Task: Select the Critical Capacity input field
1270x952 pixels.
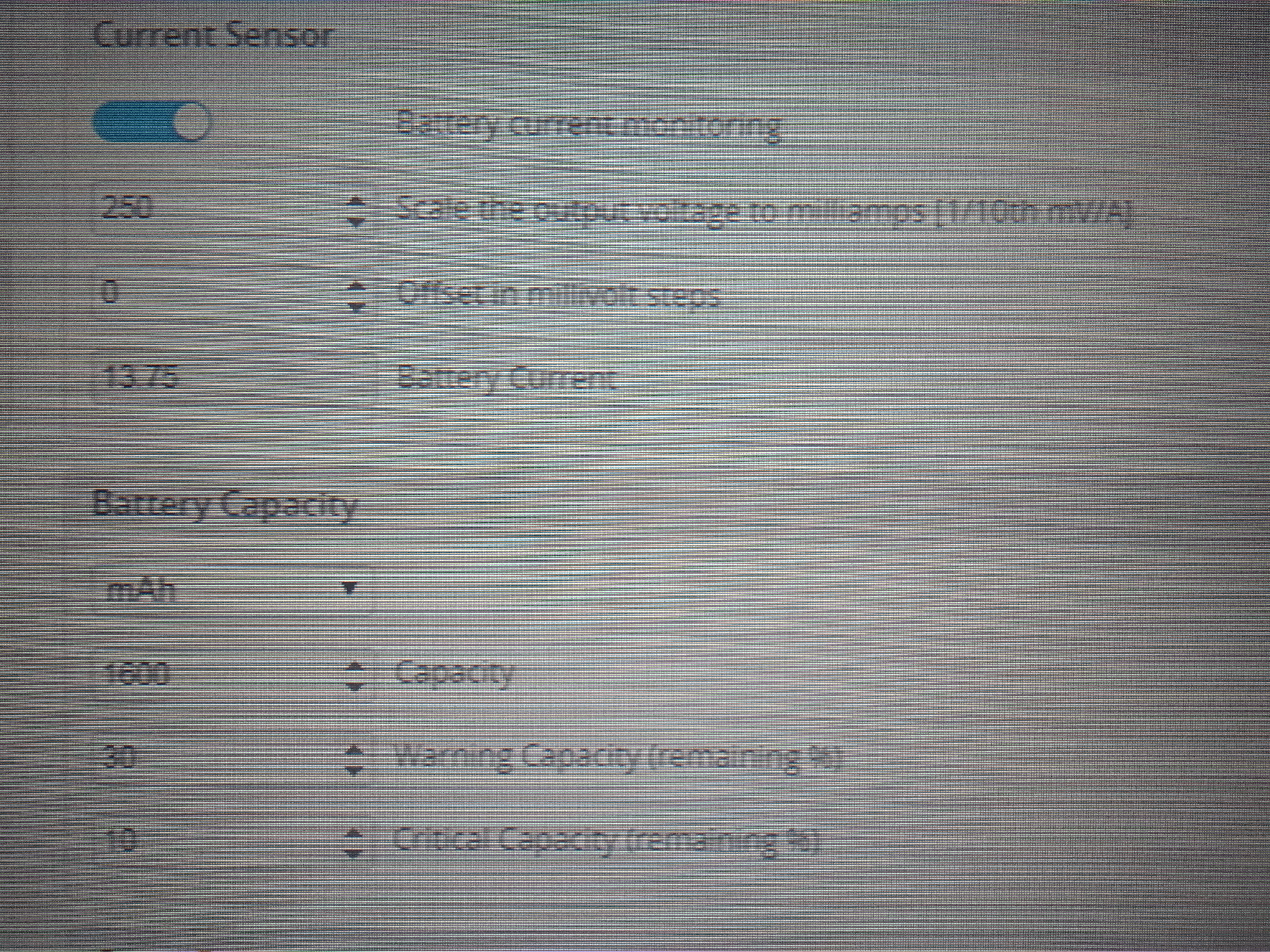Action: click(218, 841)
